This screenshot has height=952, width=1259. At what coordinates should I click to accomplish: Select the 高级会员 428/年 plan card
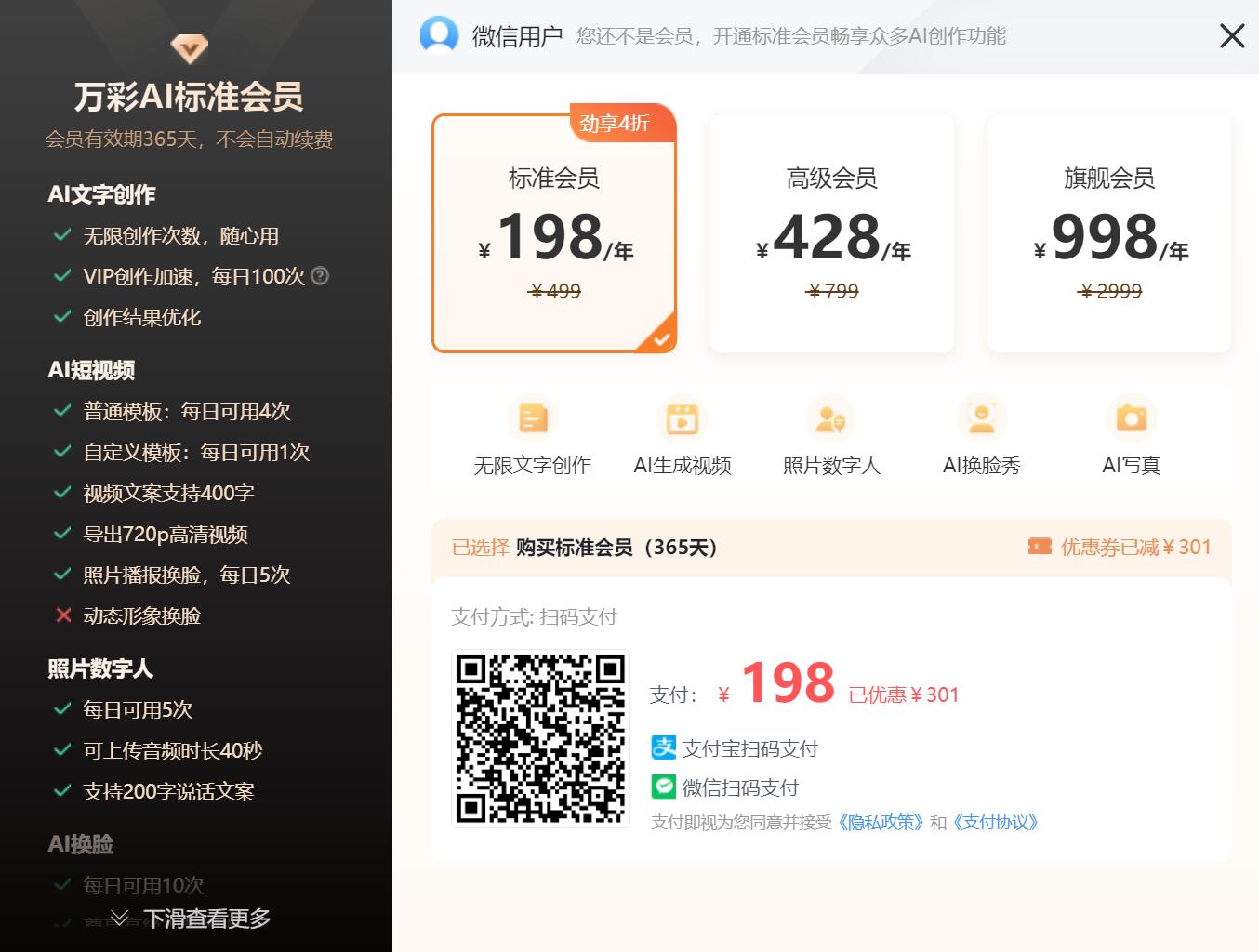[x=832, y=232]
